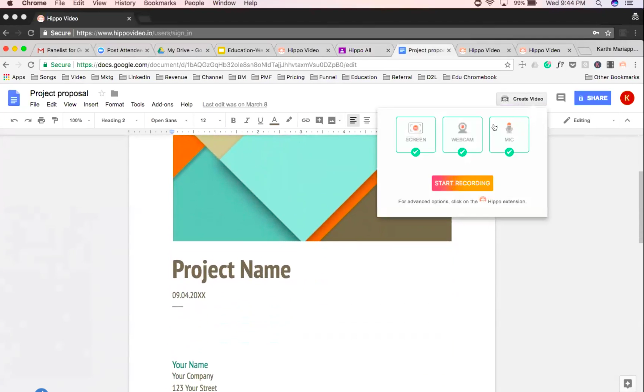Open the Editing mode dropdown

click(589, 120)
